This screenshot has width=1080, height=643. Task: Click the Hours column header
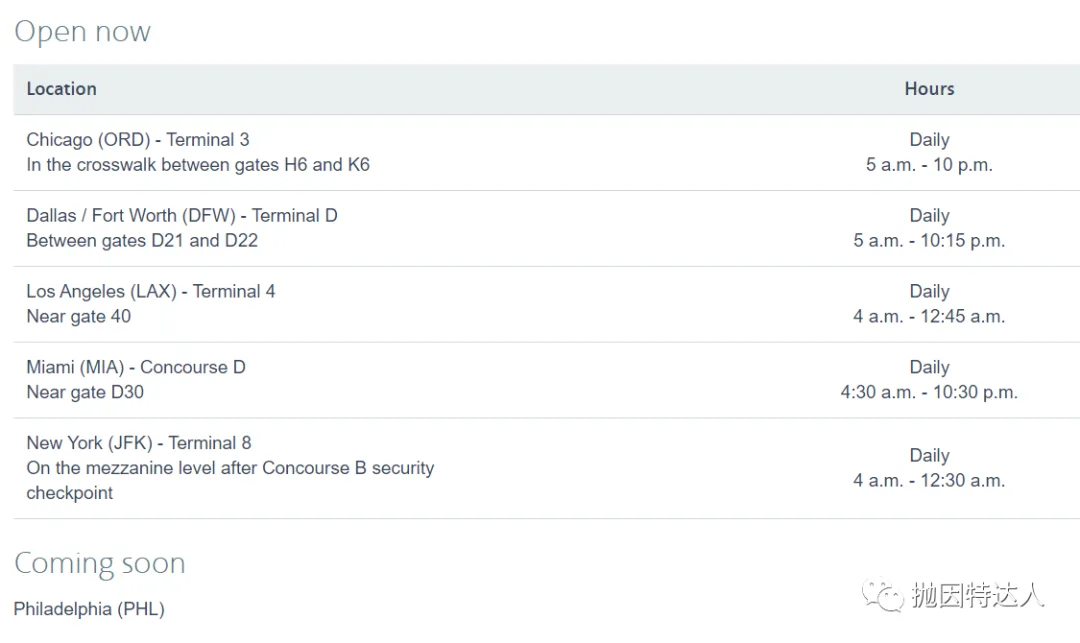click(x=929, y=89)
